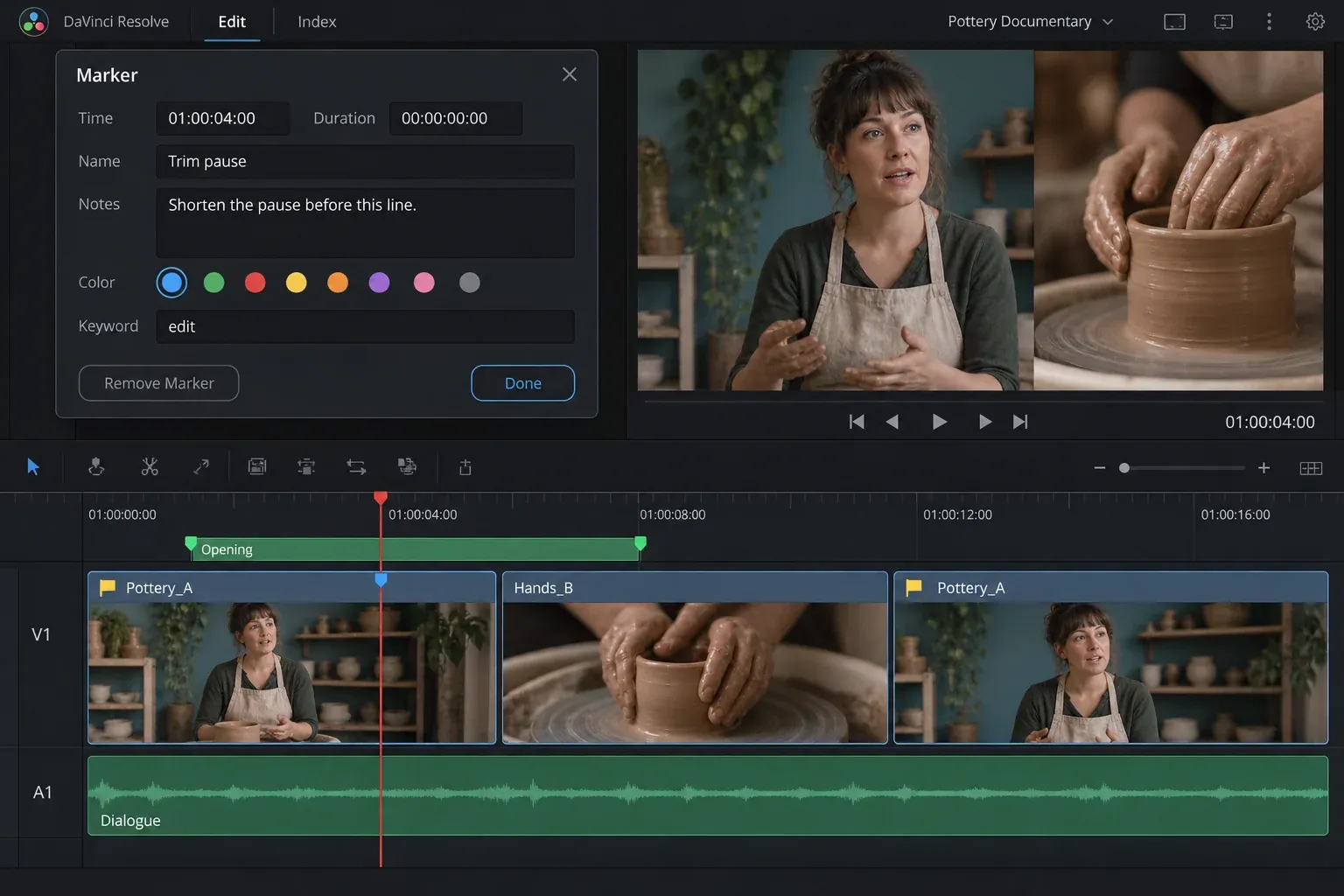Click into the marker Notes text area
Viewport: 1344px width, 896px height.
366,222
